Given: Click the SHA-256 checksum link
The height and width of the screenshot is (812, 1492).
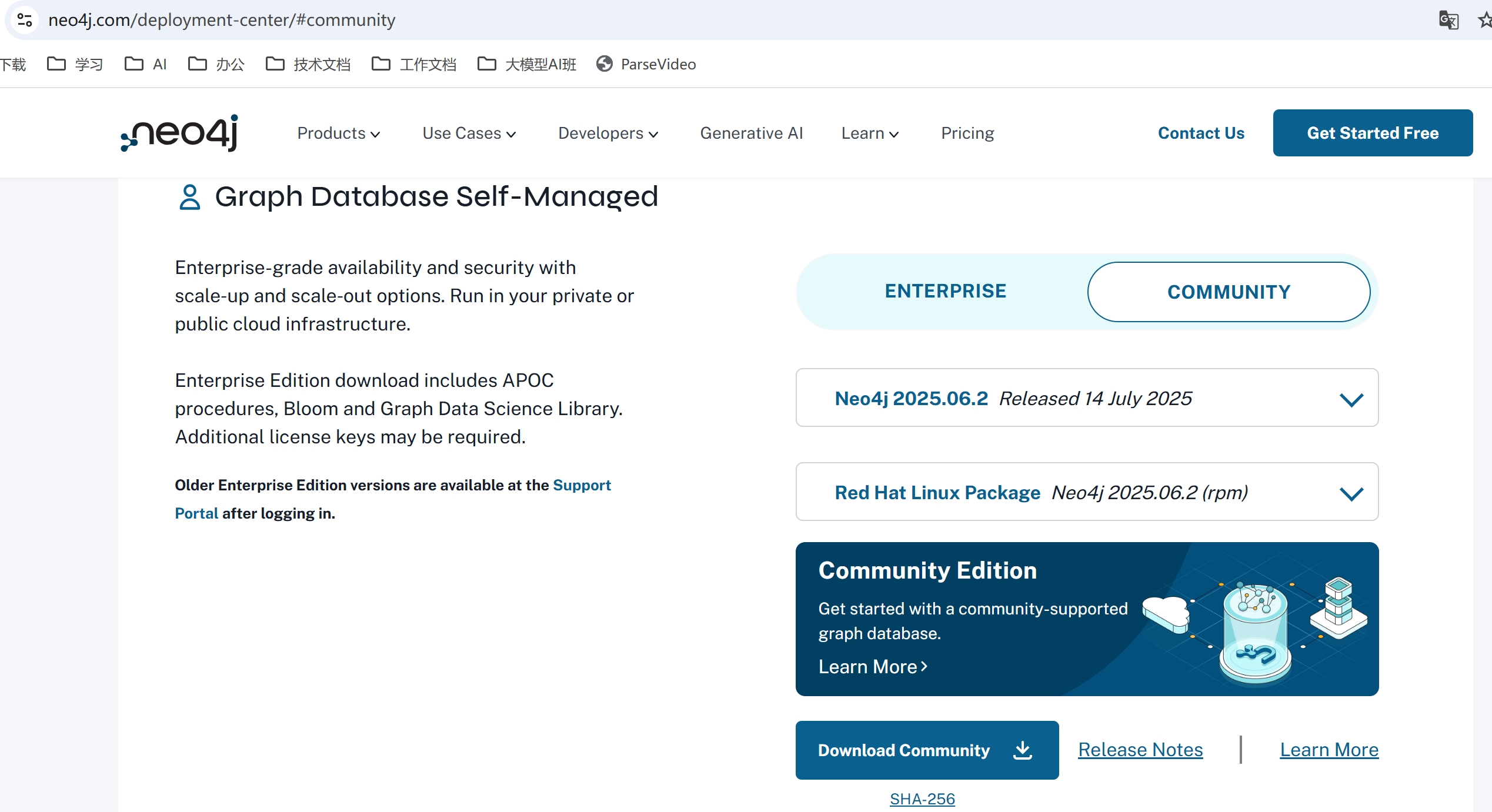Looking at the screenshot, I should (922, 798).
